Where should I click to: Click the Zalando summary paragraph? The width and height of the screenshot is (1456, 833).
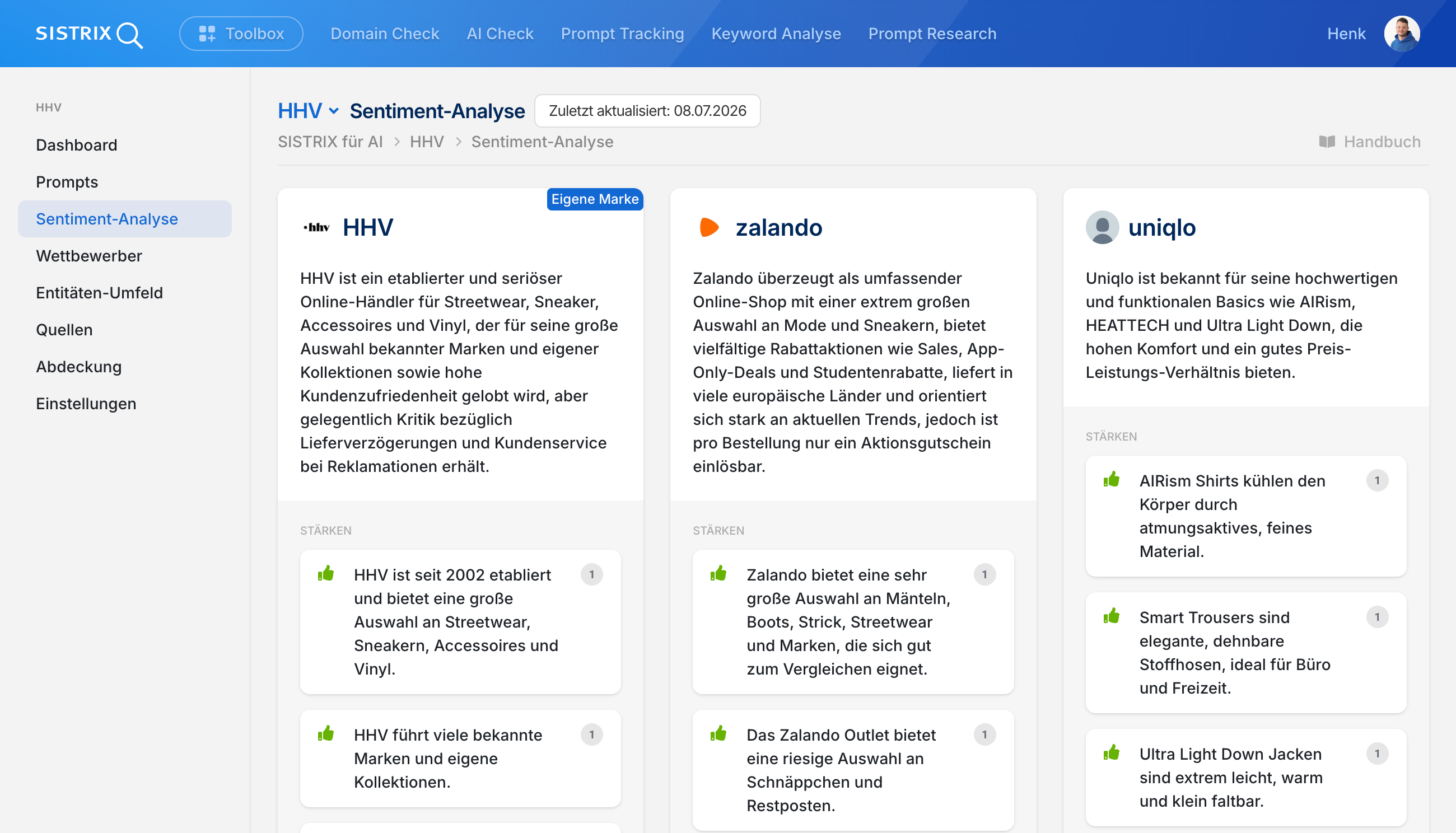[853, 372]
